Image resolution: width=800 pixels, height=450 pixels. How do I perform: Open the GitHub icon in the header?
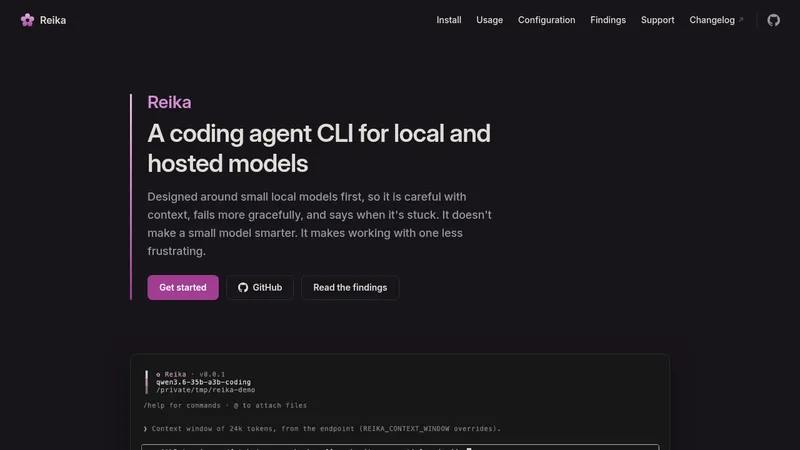click(773, 20)
